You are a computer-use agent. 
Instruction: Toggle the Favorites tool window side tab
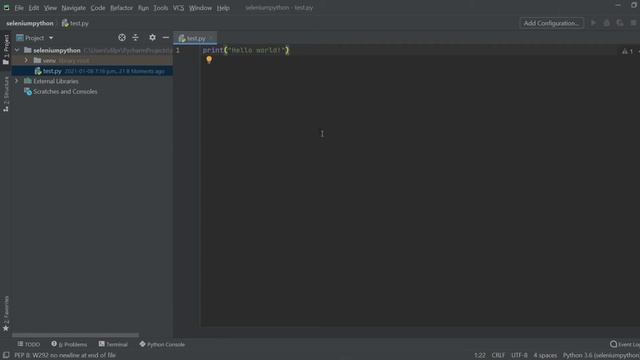(x=6, y=313)
